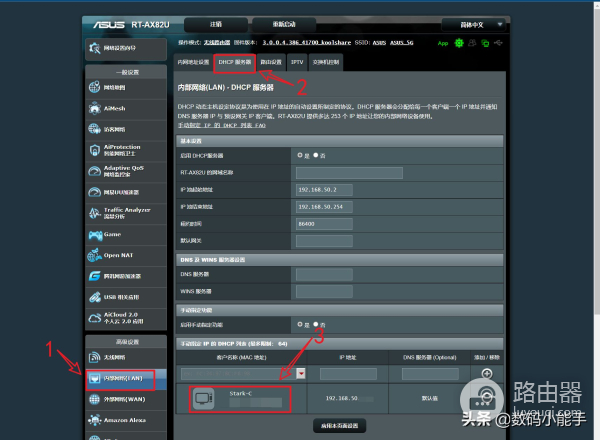Click the ASUS logo in the header
The width and height of the screenshot is (600, 440).
coord(109,25)
